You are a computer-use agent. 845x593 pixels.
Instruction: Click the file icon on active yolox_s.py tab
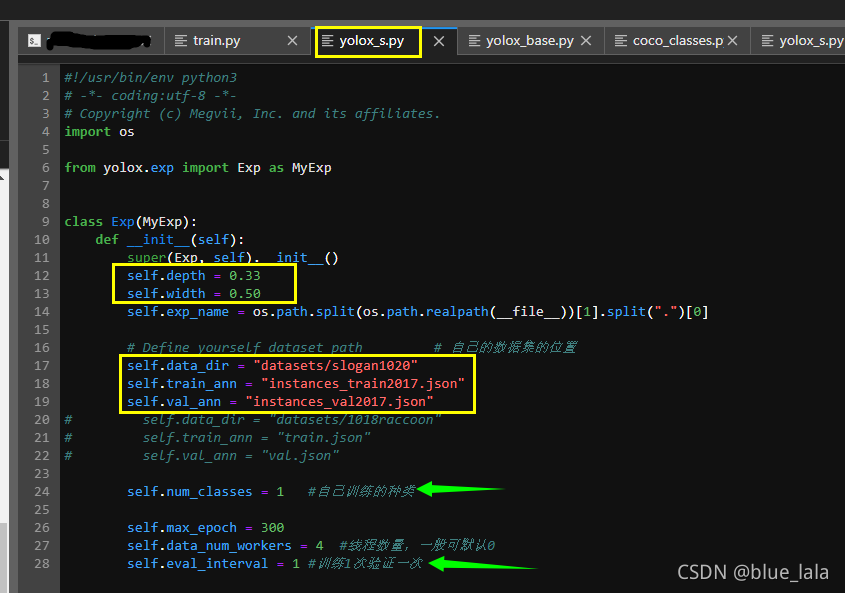[328, 41]
